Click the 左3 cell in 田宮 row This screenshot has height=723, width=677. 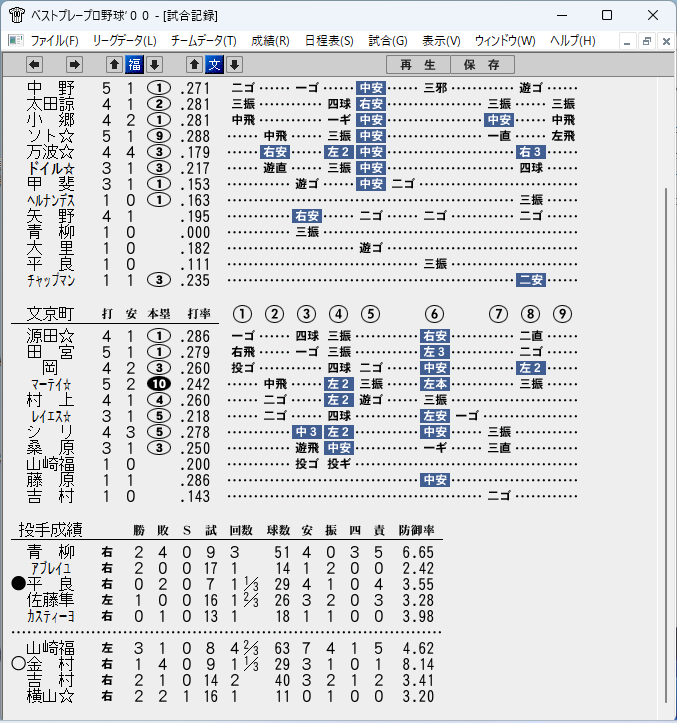click(x=435, y=352)
